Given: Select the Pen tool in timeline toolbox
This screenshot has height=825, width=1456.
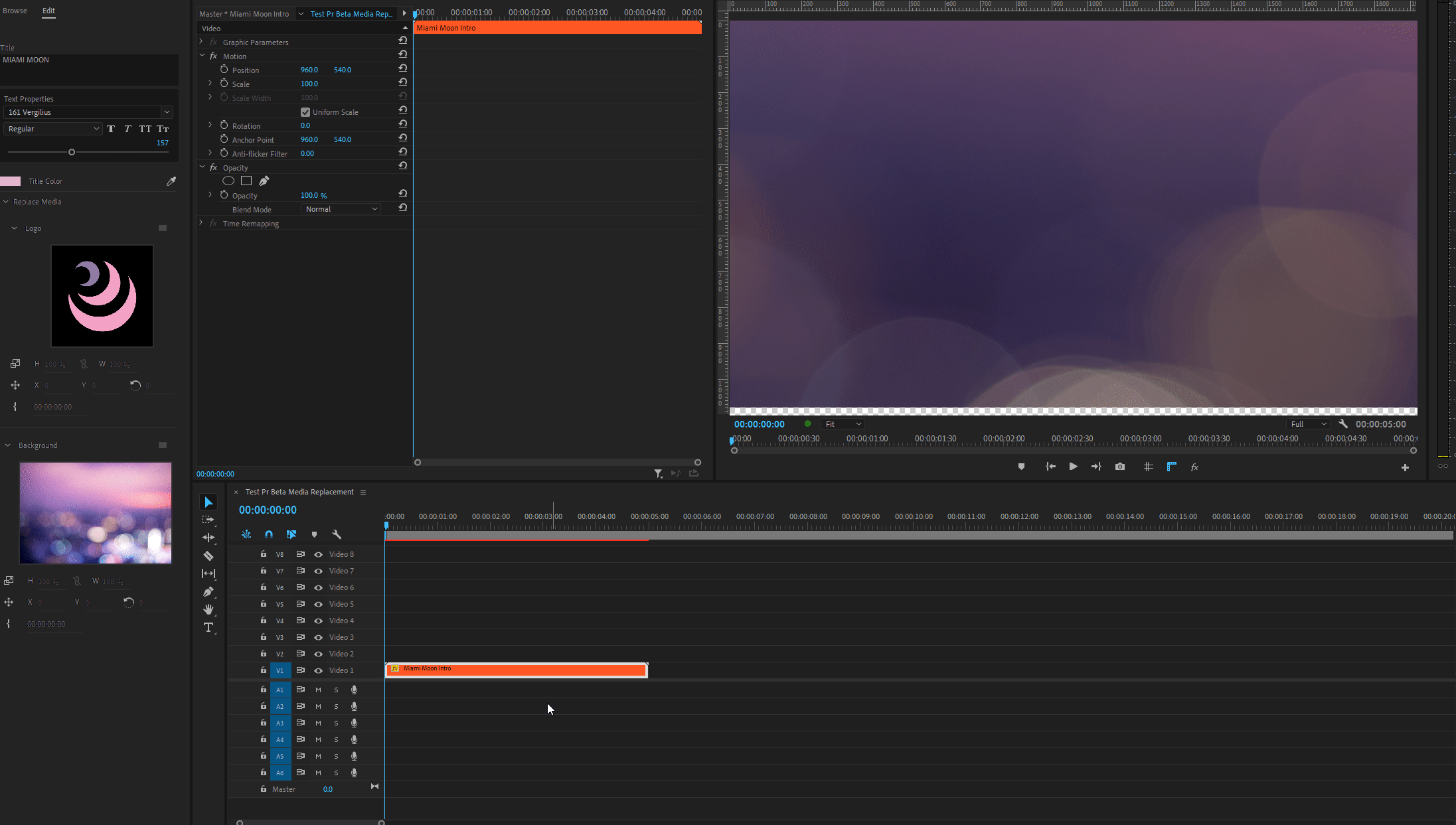Looking at the screenshot, I should click(208, 591).
